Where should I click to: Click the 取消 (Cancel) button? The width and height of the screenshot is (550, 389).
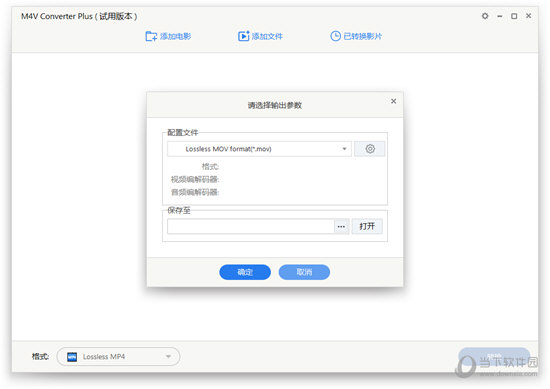tap(304, 272)
